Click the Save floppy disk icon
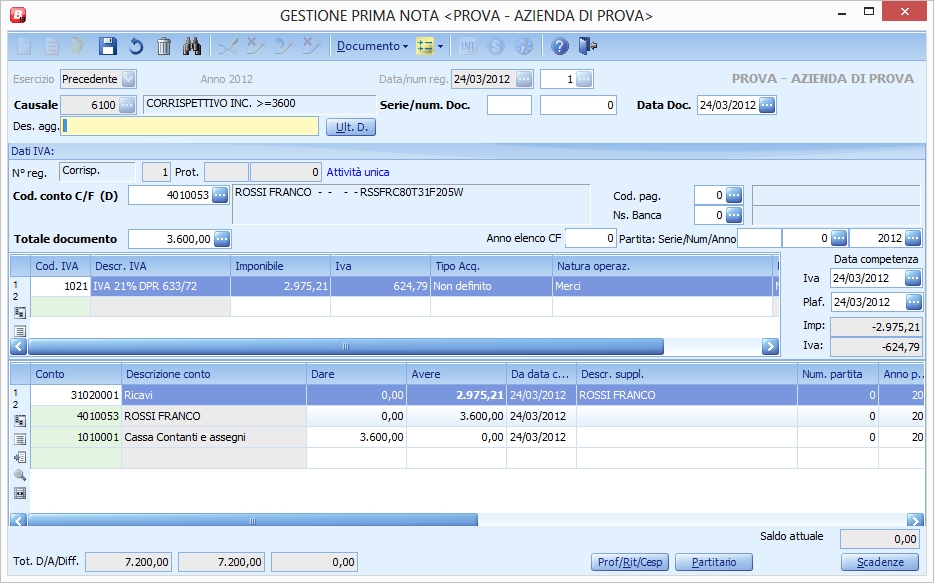 pyautogui.click(x=108, y=46)
